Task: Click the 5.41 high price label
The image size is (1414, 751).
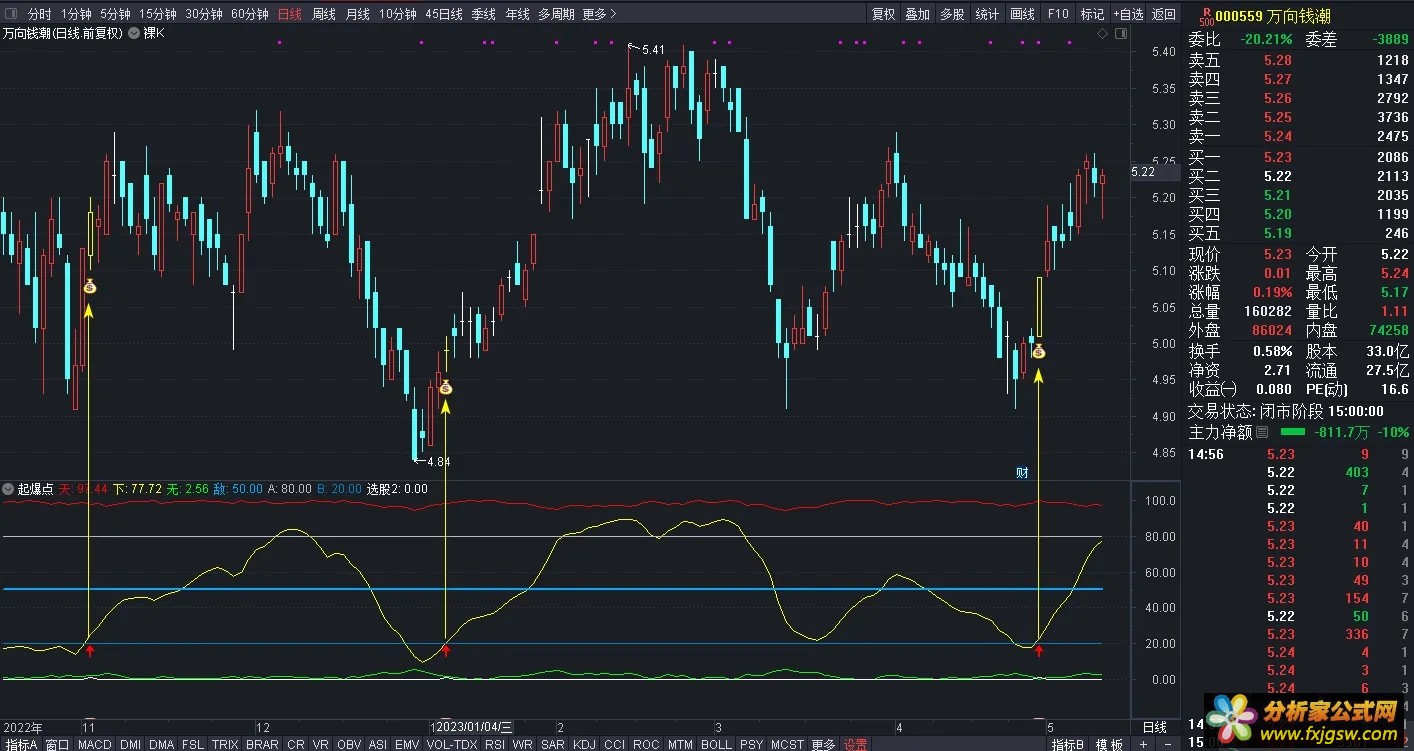Action: click(652, 49)
